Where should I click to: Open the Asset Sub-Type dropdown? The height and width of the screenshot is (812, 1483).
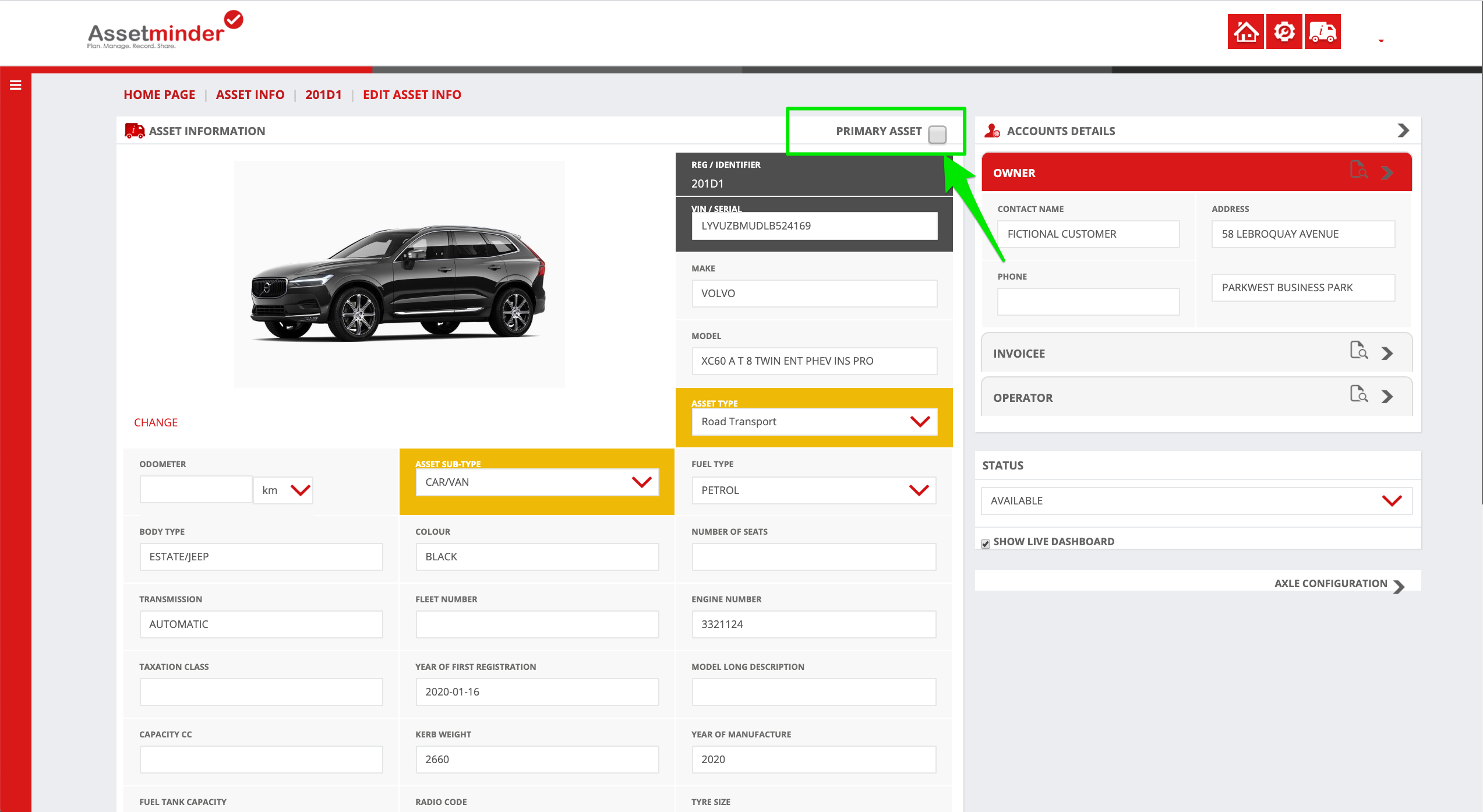pyautogui.click(x=537, y=482)
